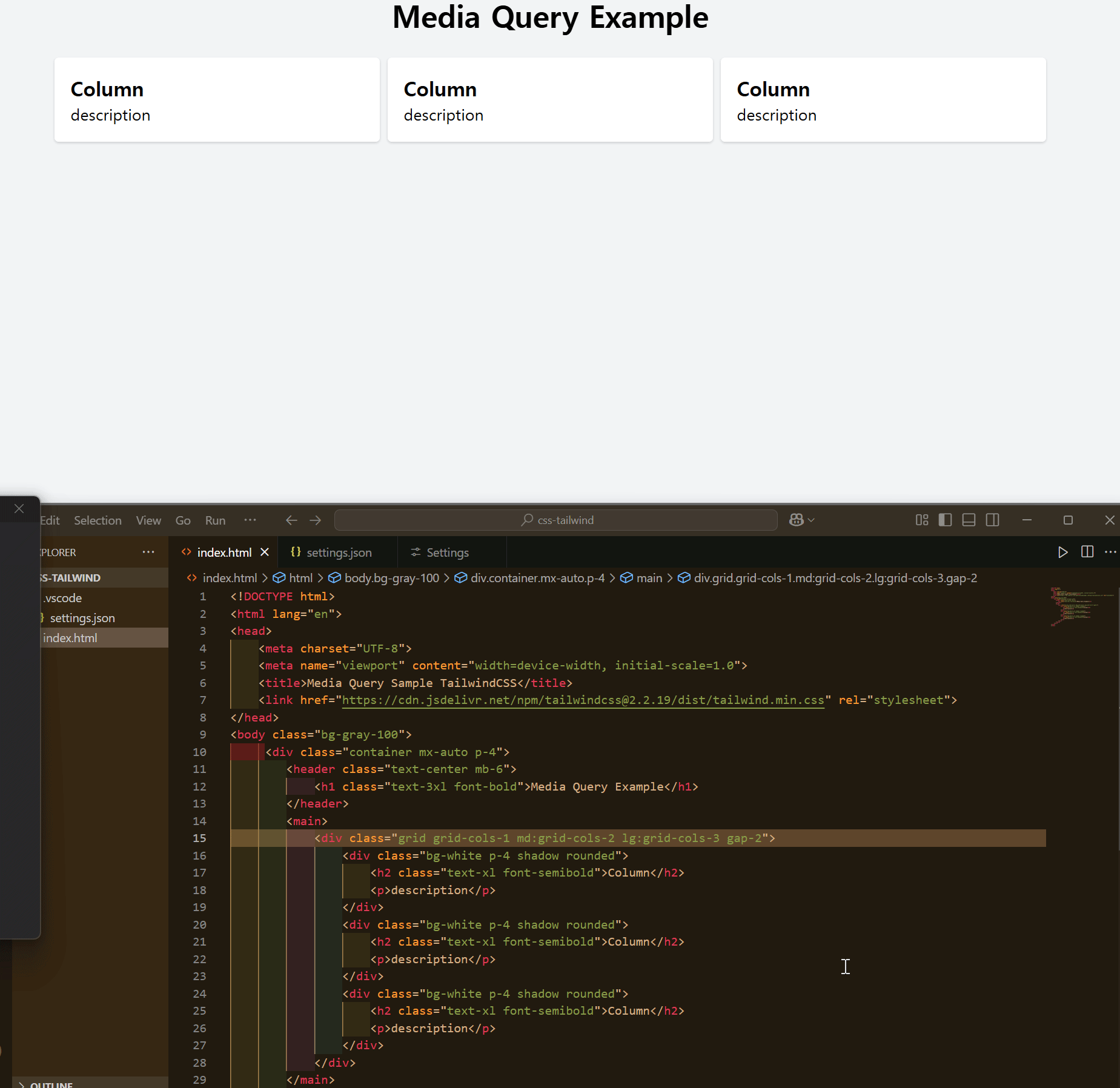Click the go back arrow in the VS Code title bar
Viewport: 1120px width, 1088px height.
[x=291, y=520]
